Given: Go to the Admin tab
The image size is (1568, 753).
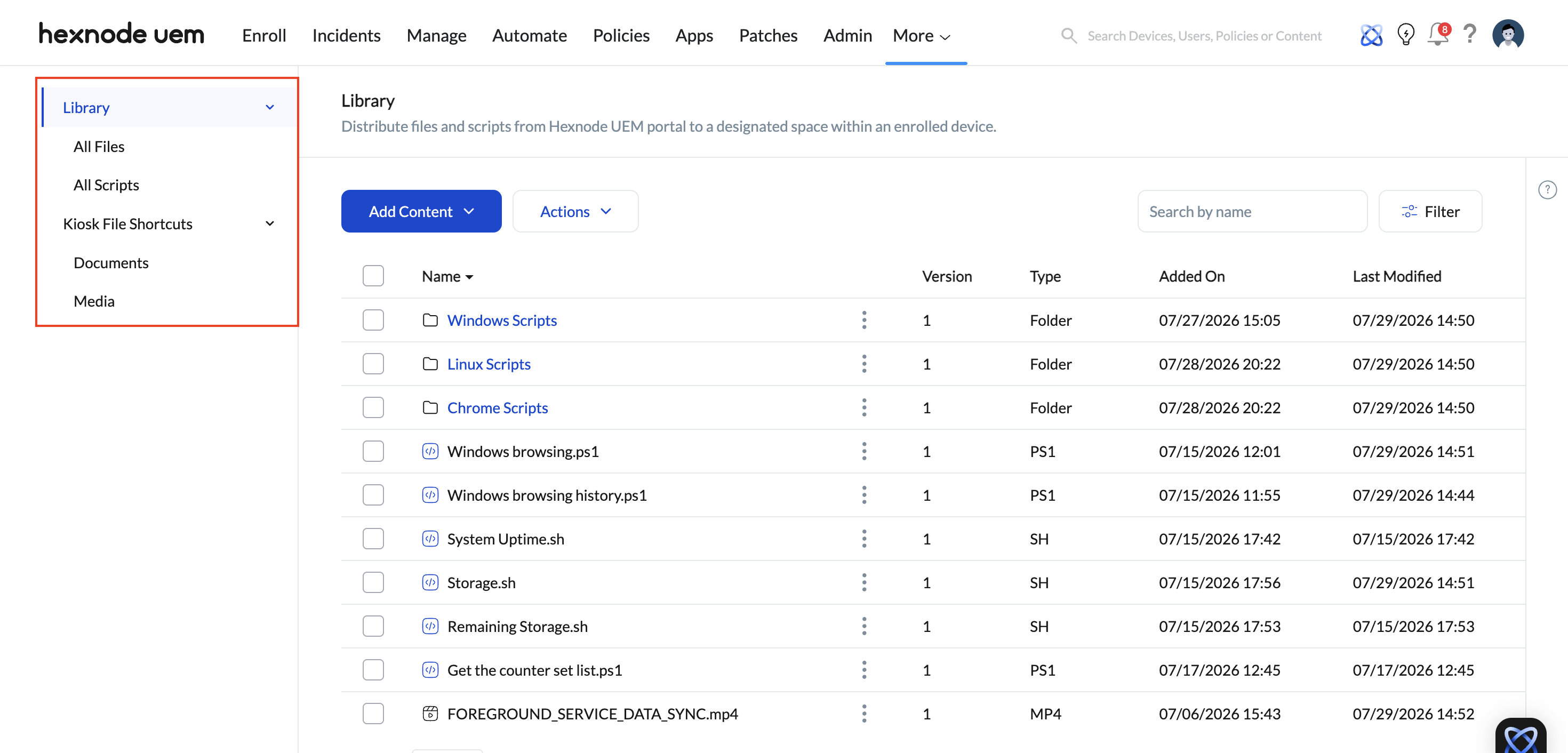Looking at the screenshot, I should tap(847, 36).
